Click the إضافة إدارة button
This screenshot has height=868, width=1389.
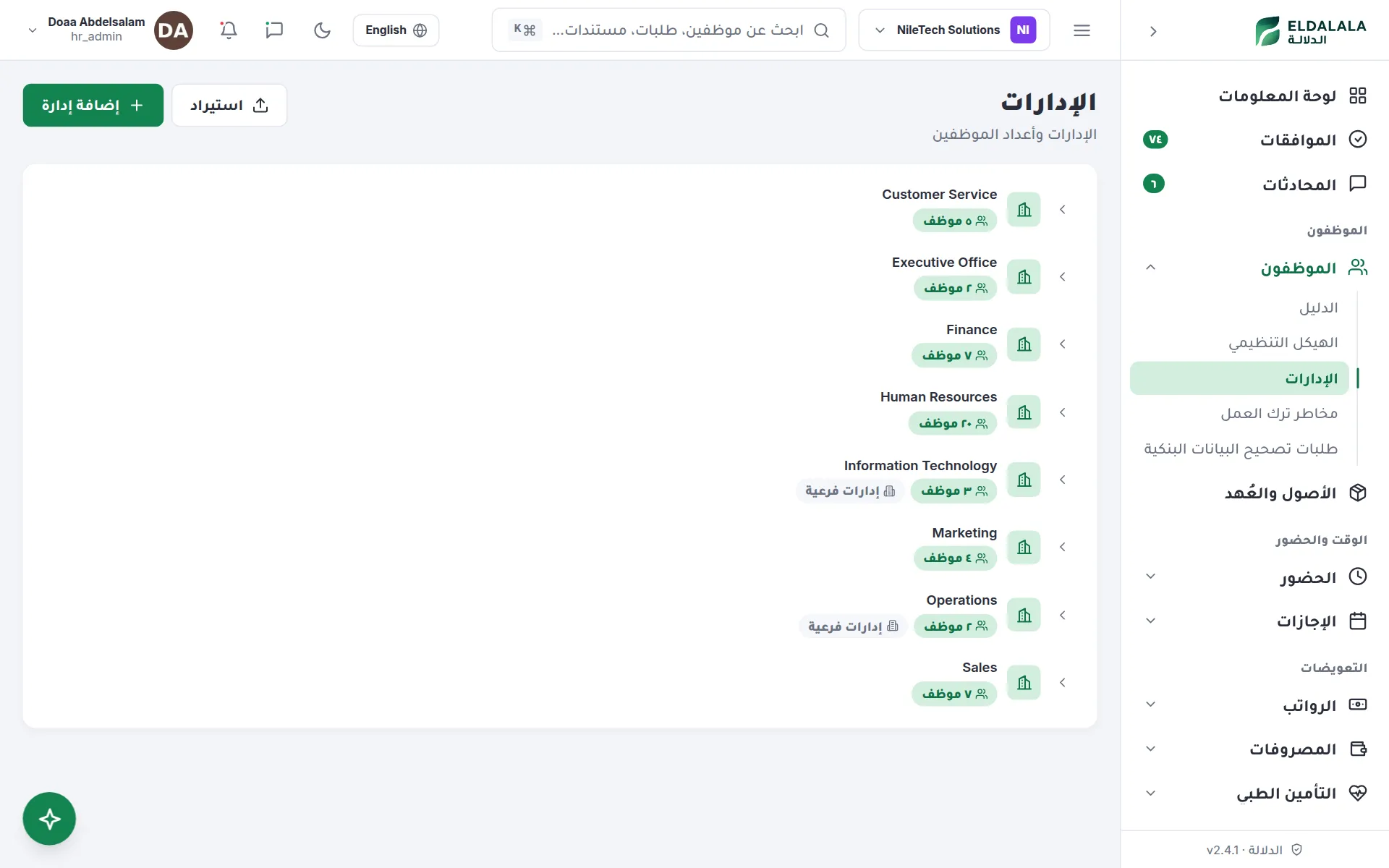click(93, 106)
